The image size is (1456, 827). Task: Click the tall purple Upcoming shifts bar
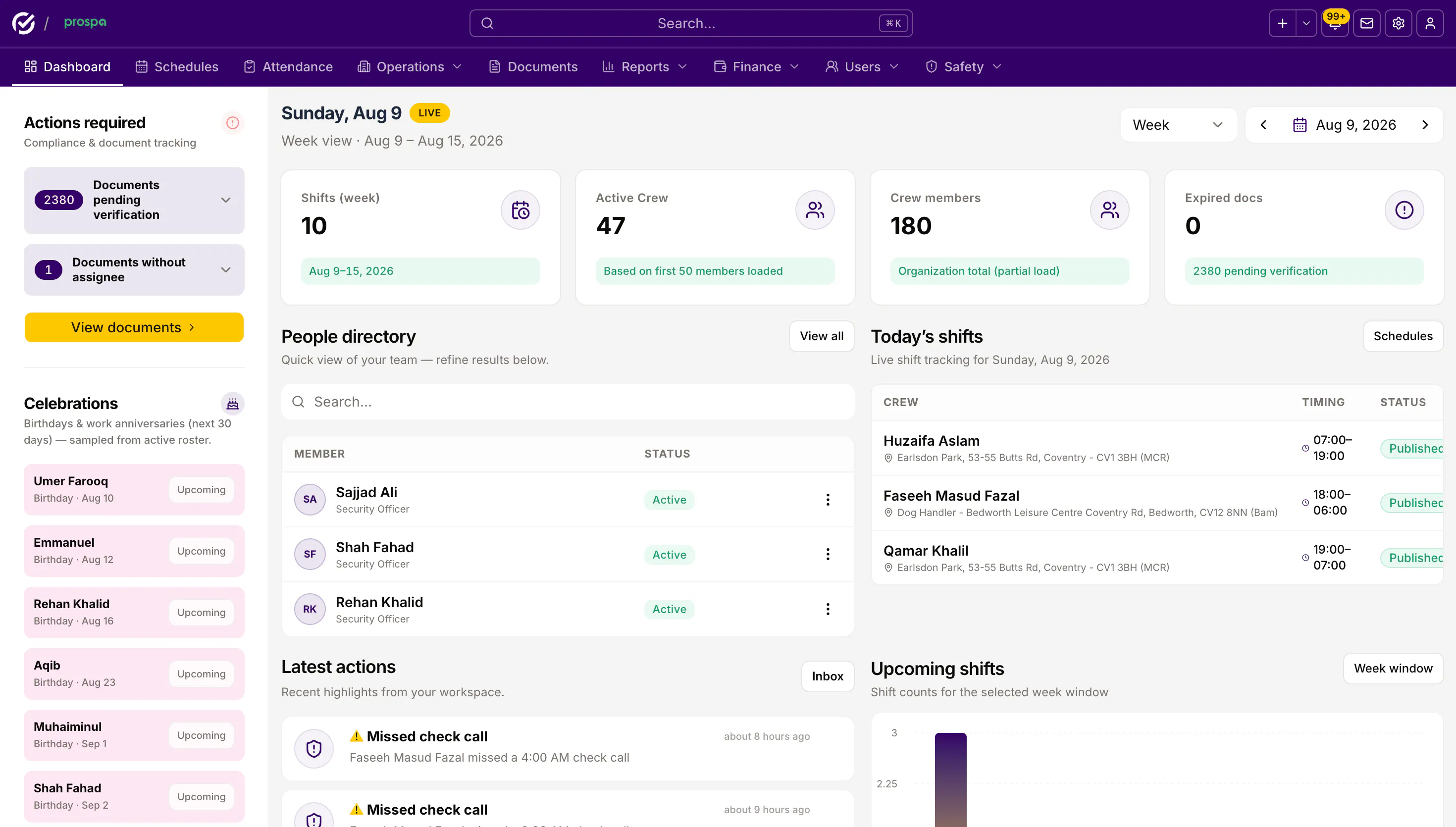(950, 780)
